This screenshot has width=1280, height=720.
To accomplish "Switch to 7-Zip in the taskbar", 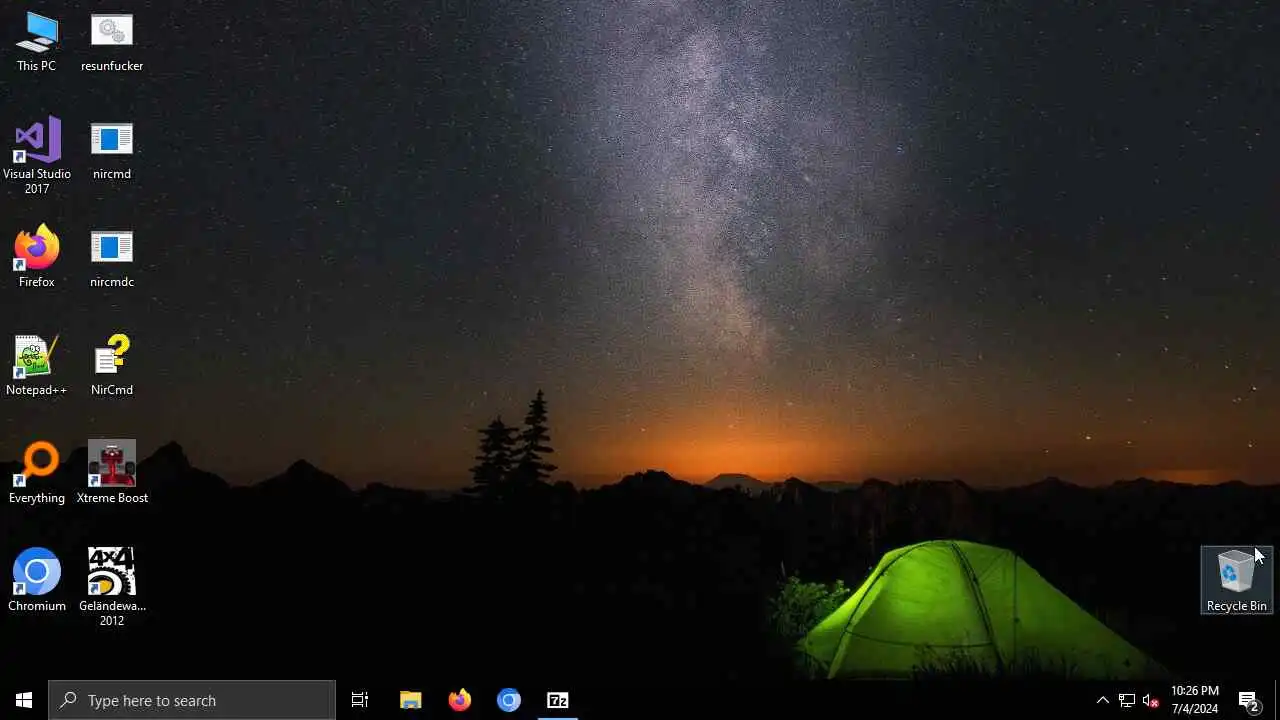I will (558, 700).
